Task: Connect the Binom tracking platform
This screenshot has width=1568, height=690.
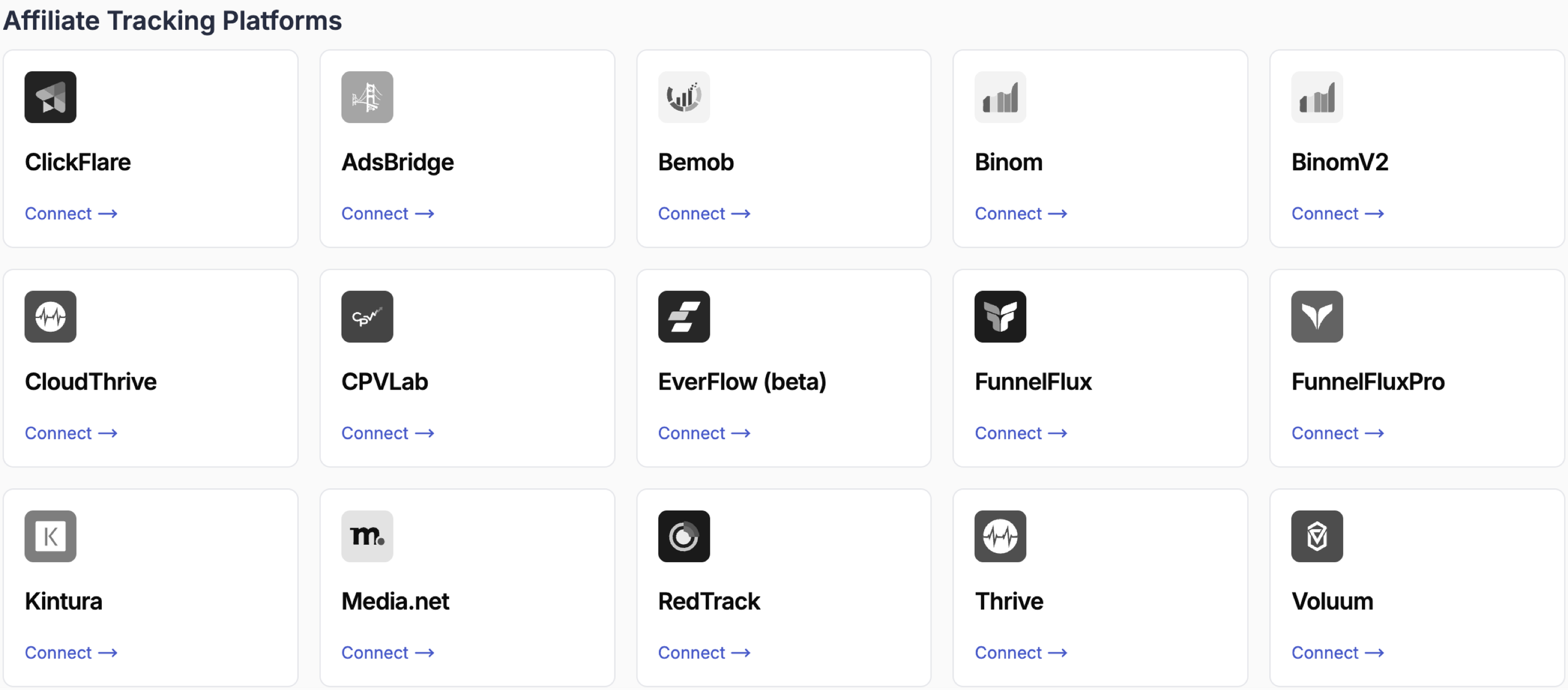Action: tap(1020, 213)
